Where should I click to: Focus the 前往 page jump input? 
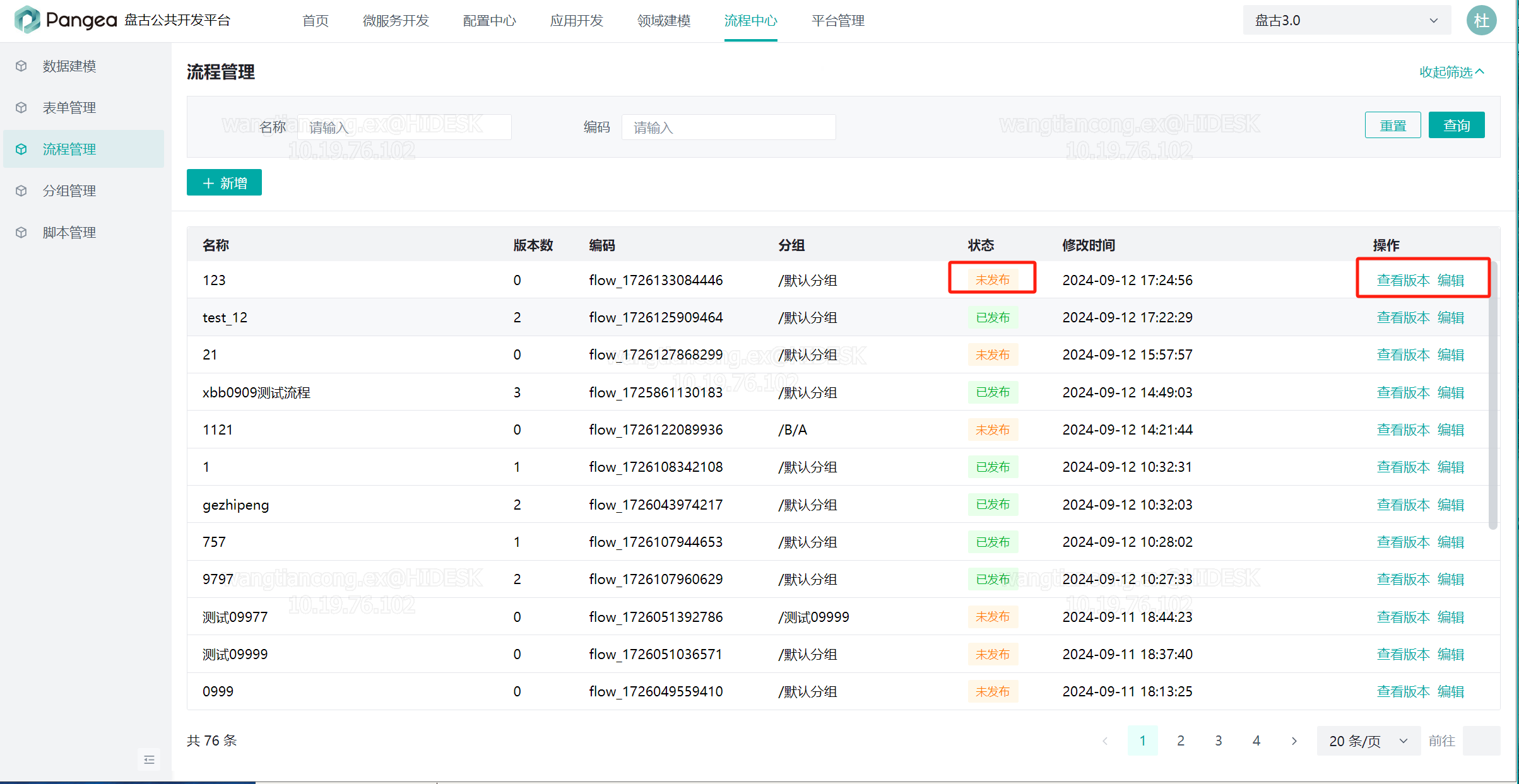(1481, 740)
